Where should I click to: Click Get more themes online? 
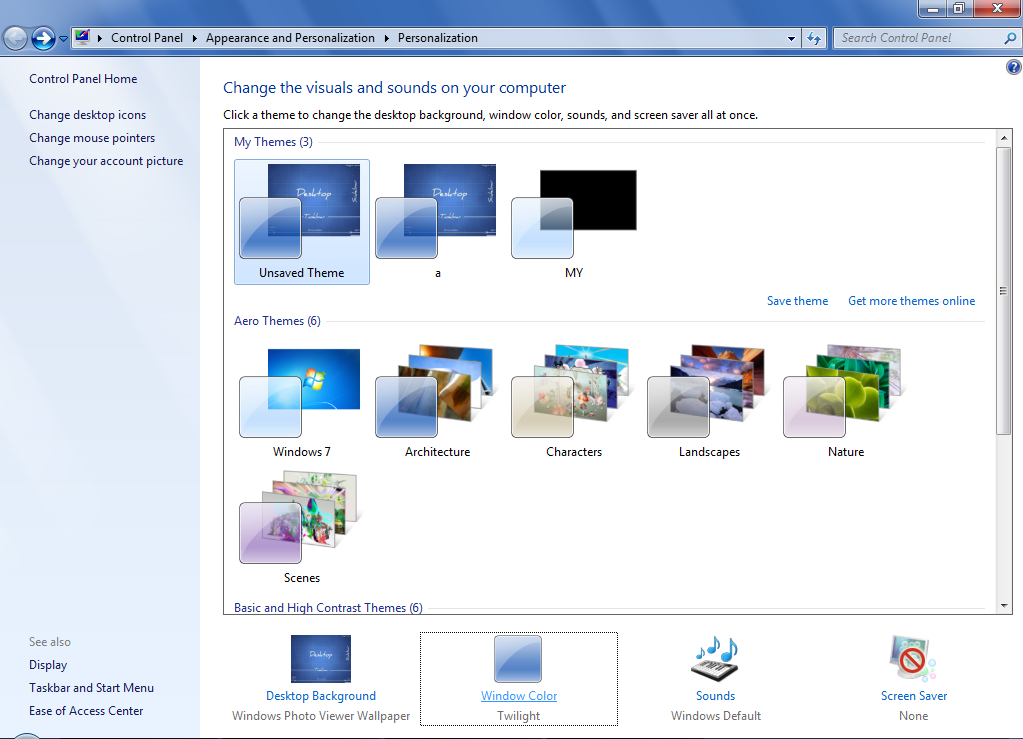pyautogui.click(x=911, y=301)
